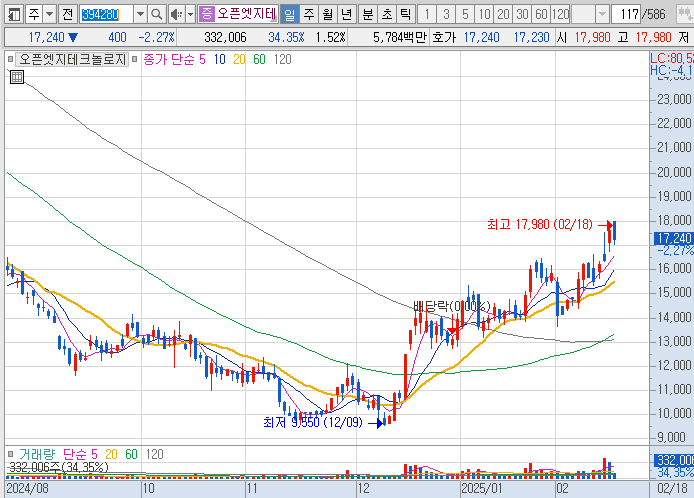Click the 120-day moving average legend
The height and width of the screenshot is (498, 694).
coord(282,59)
